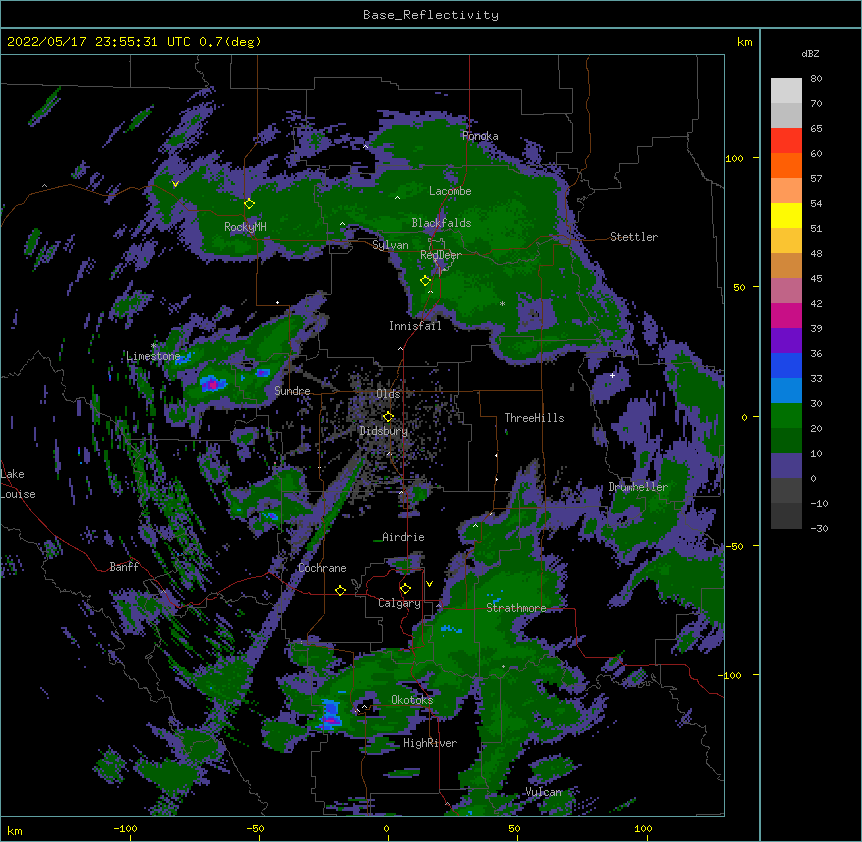Select the Drumheller label
Image resolution: width=862 pixels, height=842 pixels.
[x=638, y=487]
